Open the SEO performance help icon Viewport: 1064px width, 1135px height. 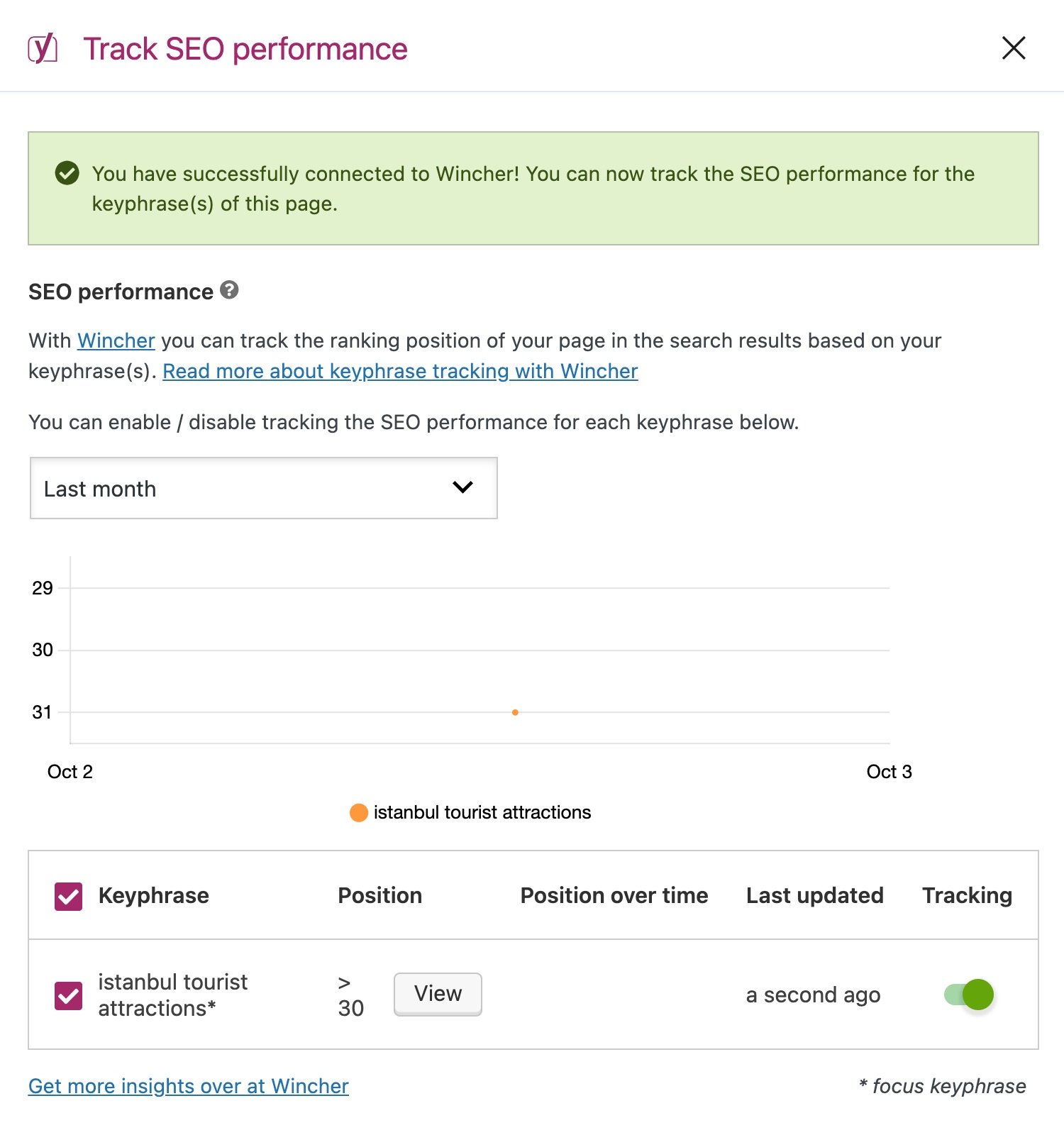[229, 290]
